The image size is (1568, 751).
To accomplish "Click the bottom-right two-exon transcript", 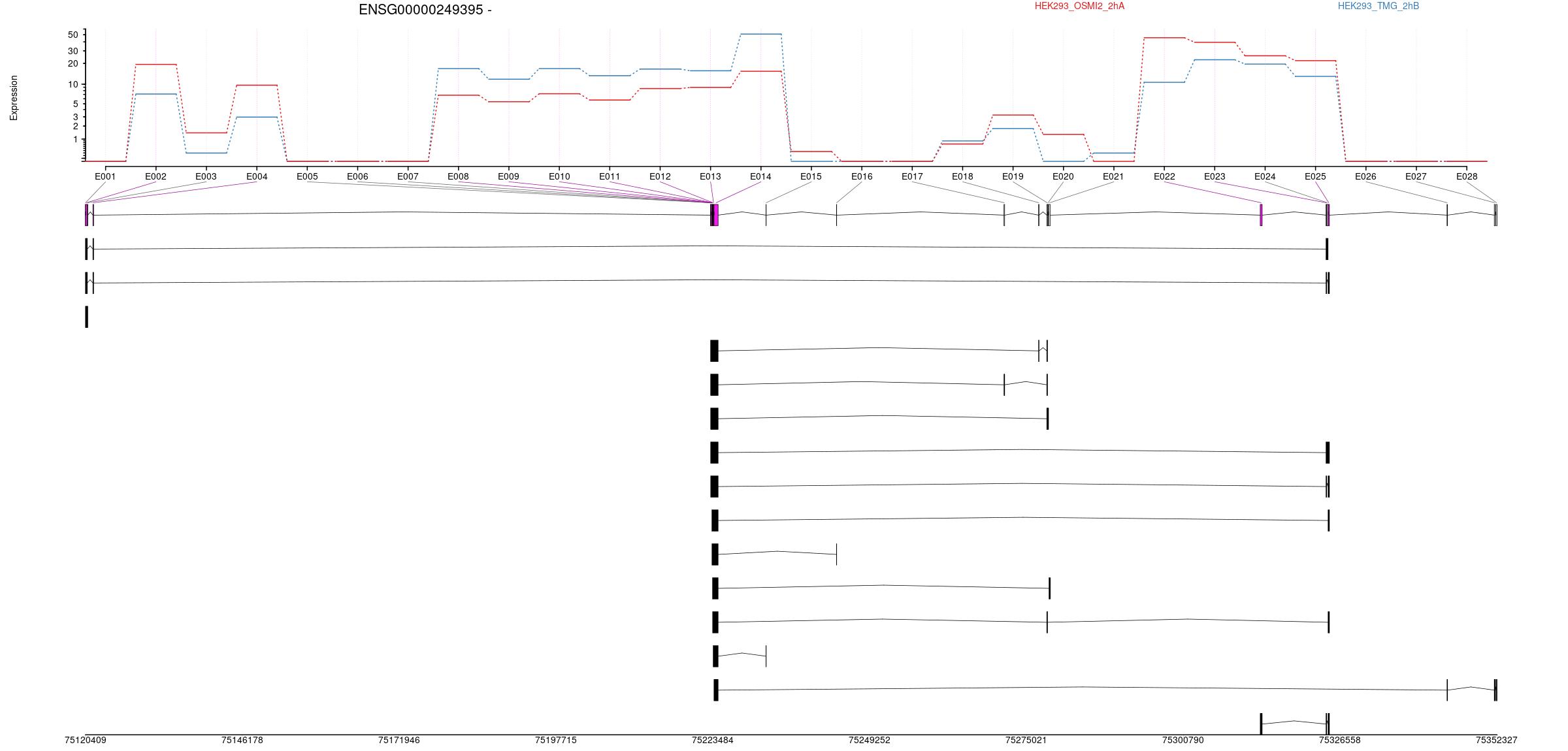I will coord(1294,724).
